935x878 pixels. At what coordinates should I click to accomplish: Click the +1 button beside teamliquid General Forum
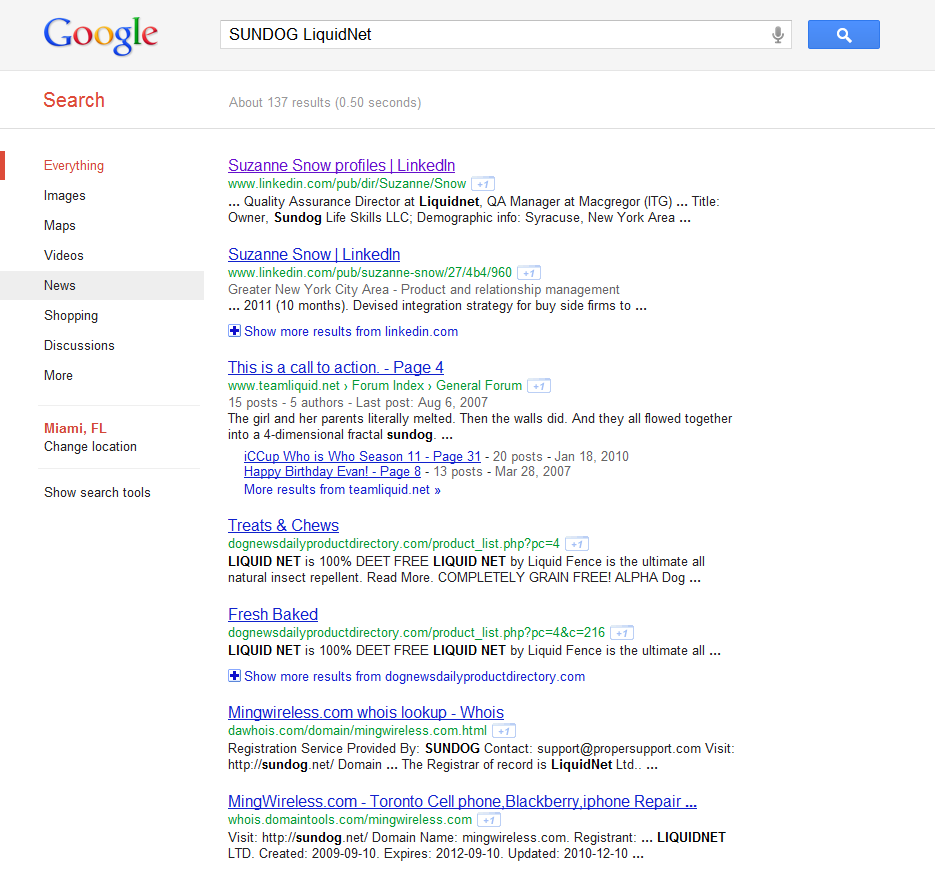tap(539, 386)
